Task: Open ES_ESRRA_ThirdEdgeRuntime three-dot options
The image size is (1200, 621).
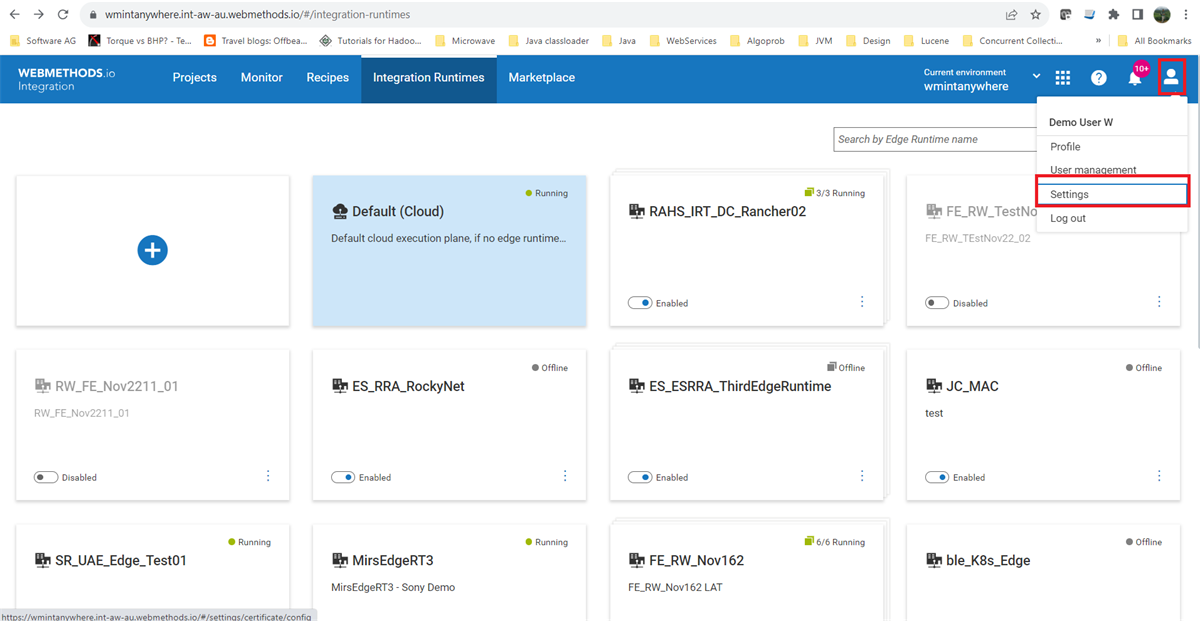Action: point(862,476)
